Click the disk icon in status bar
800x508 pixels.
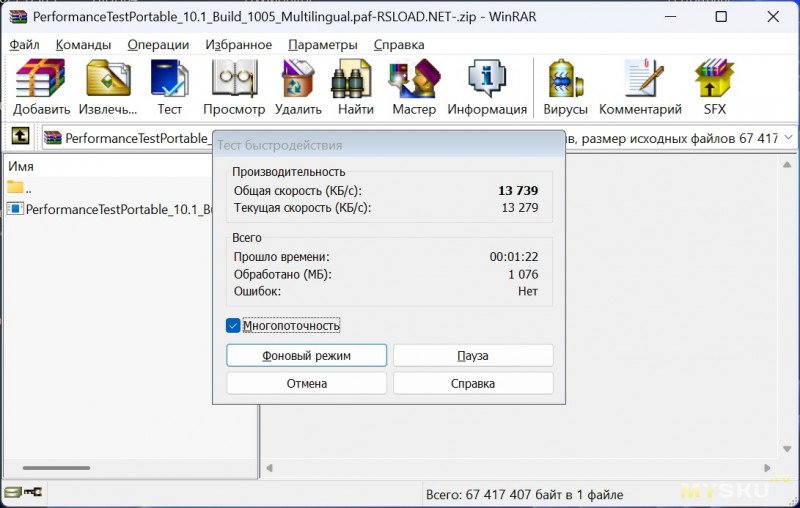(13, 492)
